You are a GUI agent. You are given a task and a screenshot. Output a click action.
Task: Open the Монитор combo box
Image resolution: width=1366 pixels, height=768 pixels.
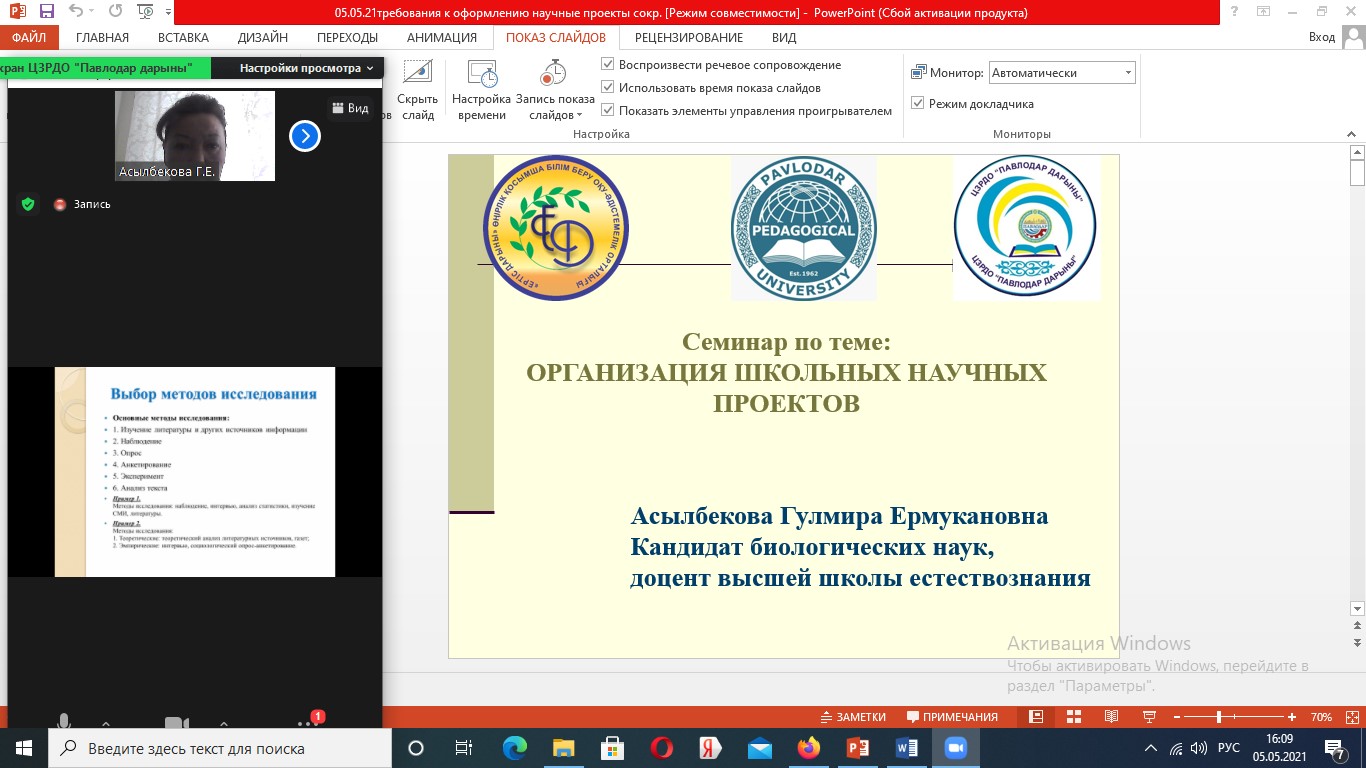[1062, 73]
